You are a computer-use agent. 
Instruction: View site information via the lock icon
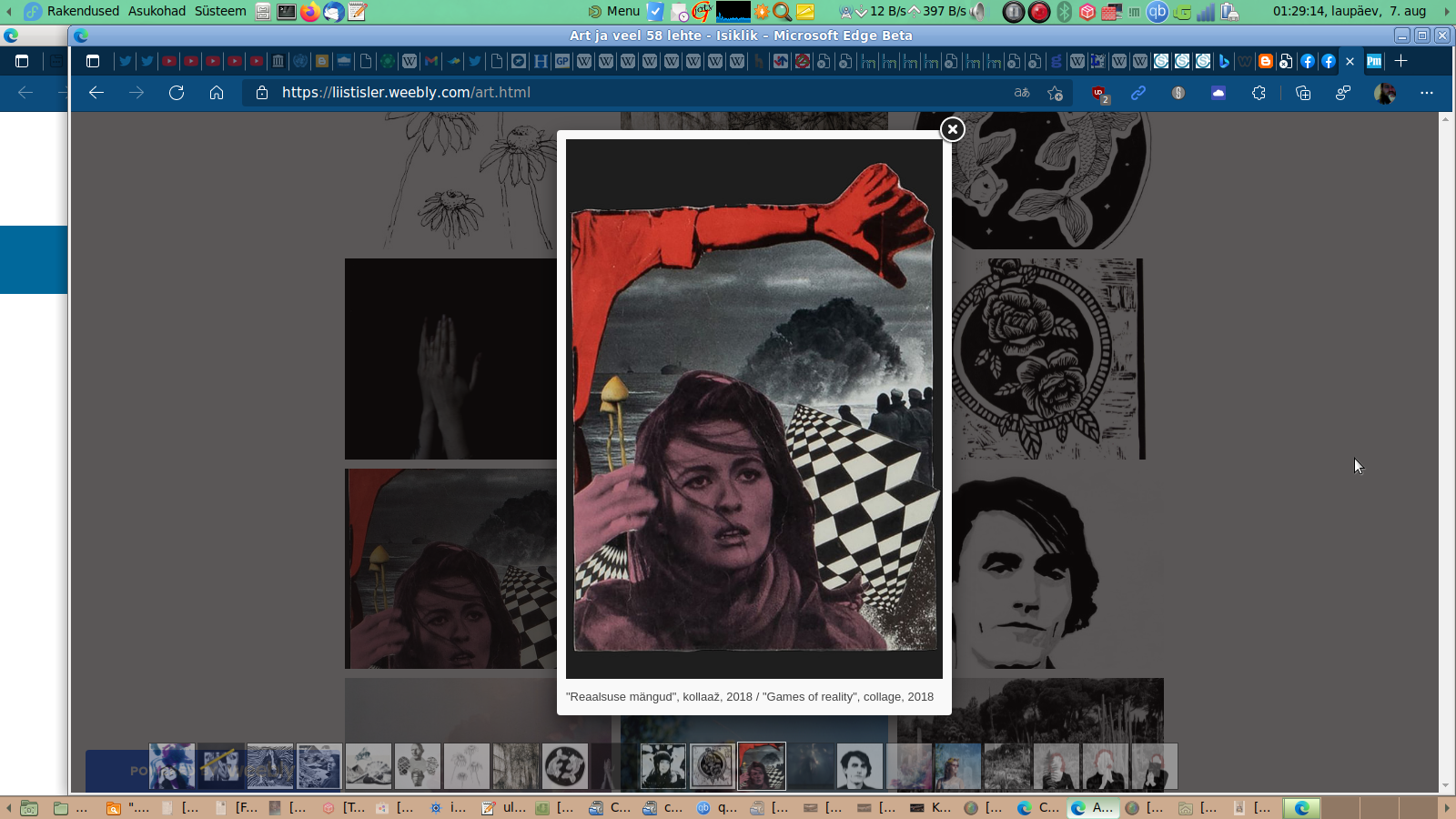click(x=262, y=93)
